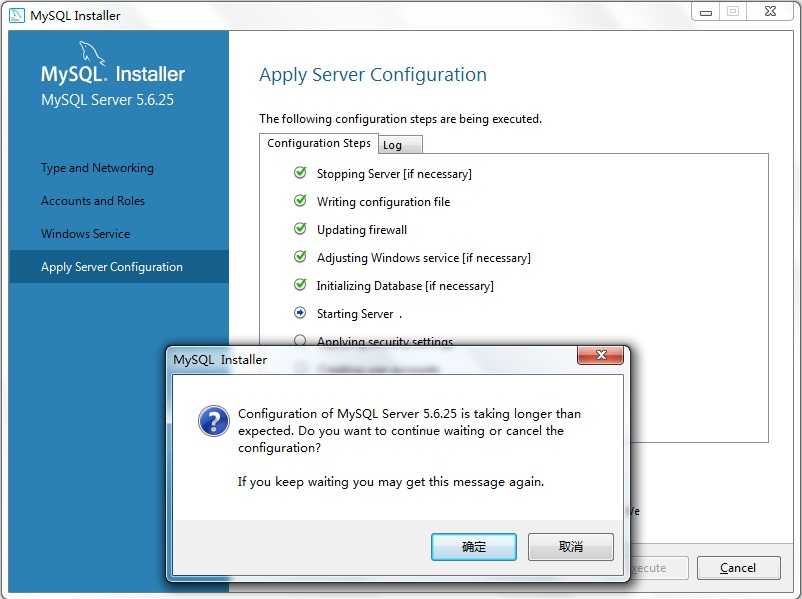Click the 'Stopping Server [if necessary]' step text
Viewport: 802px width, 599px height.
(x=394, y=174)
